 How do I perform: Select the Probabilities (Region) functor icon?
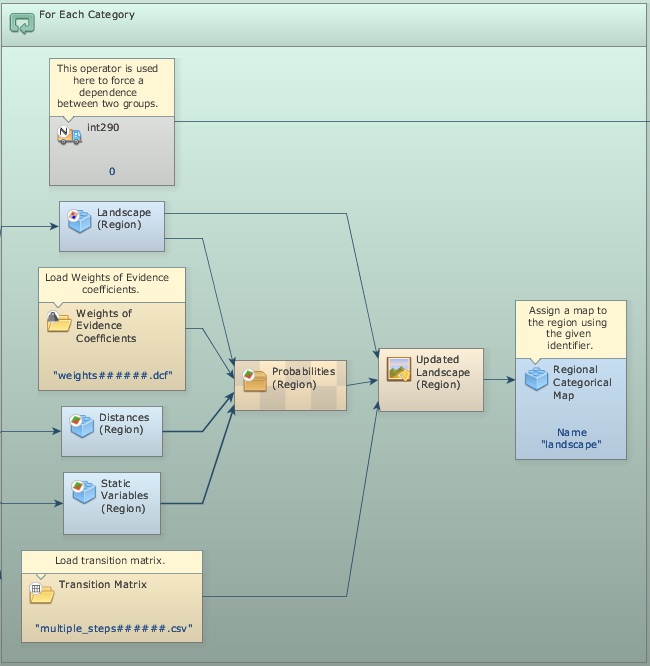(x=255, y=379)
